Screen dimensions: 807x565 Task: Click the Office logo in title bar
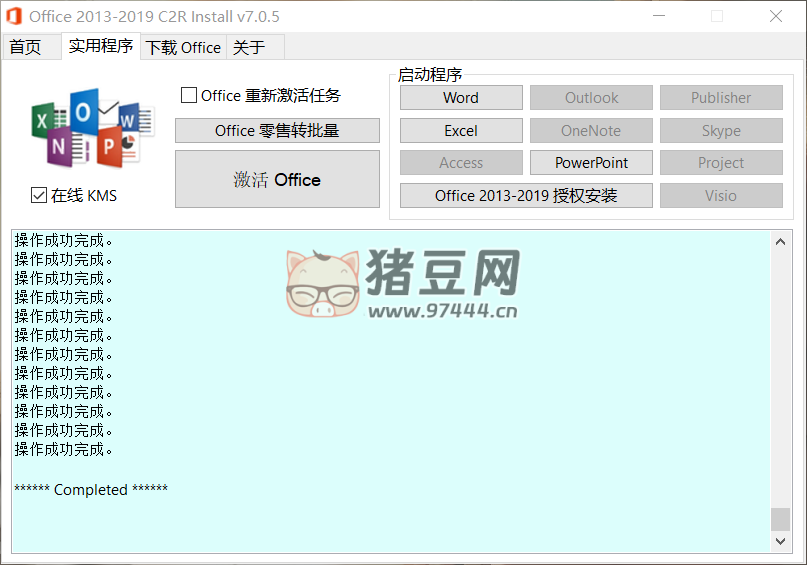click(14, 16)
